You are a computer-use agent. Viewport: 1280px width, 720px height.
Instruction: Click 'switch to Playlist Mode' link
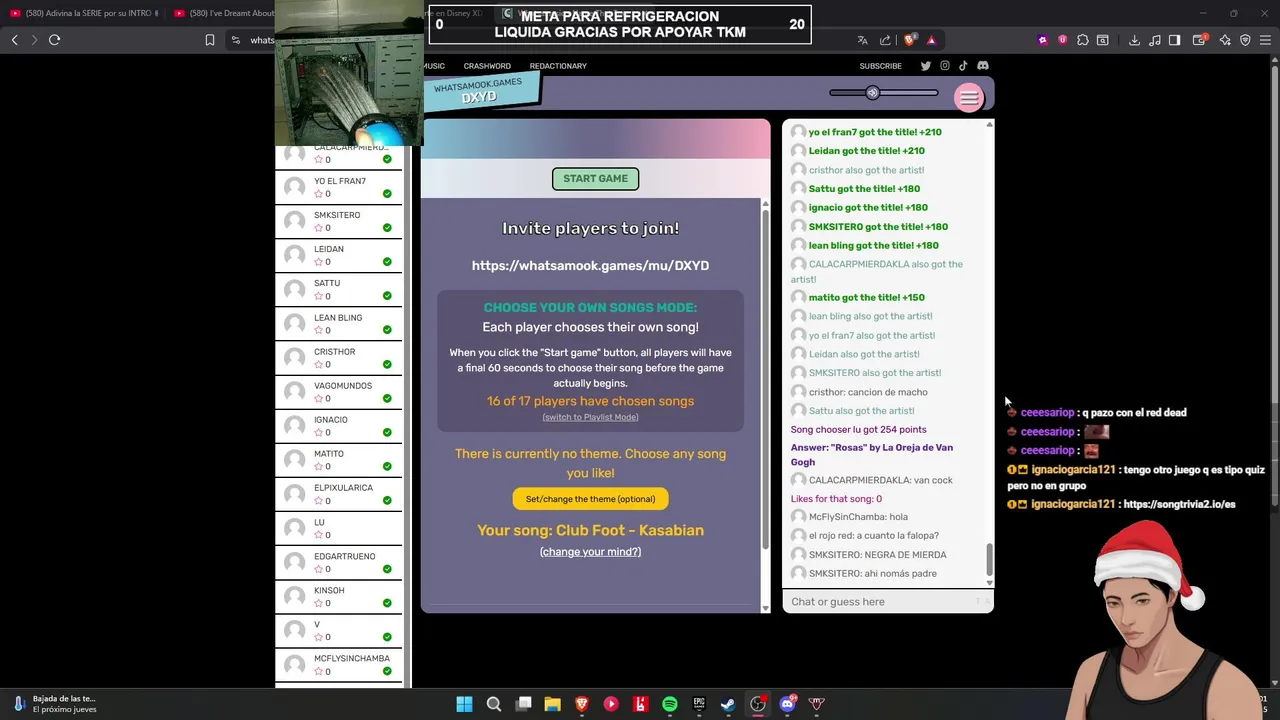pos(590,417)
